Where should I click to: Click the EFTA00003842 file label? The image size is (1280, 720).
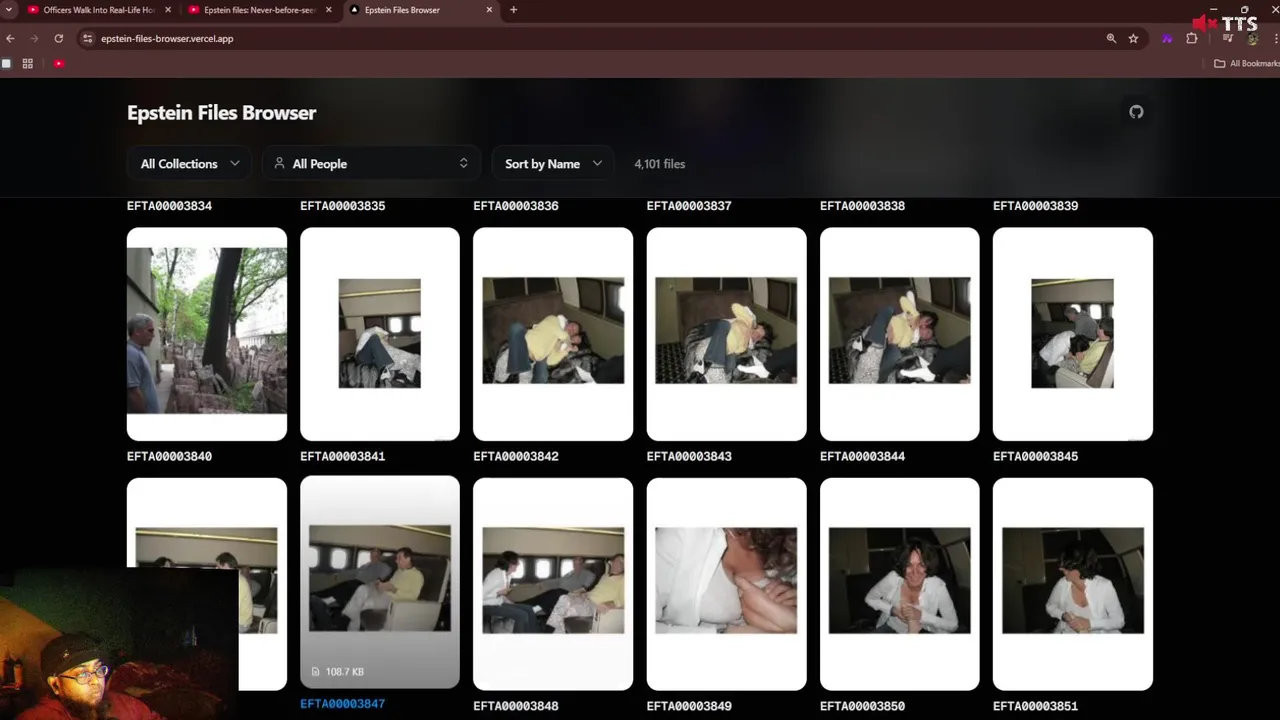click(x=516, y=456)
